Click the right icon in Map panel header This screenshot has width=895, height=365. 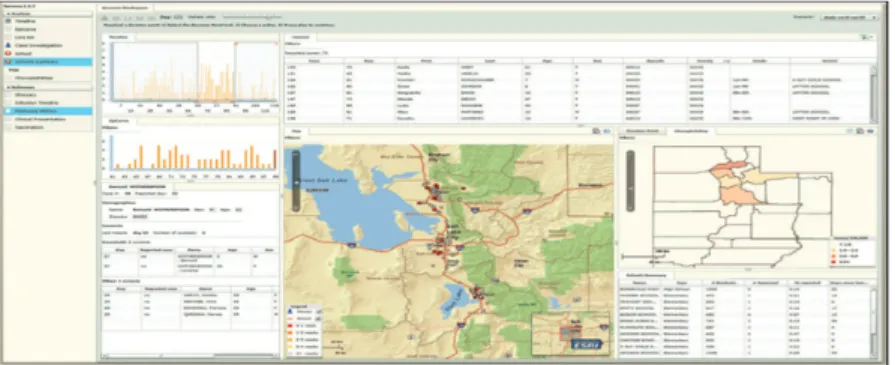click(607, 131)
